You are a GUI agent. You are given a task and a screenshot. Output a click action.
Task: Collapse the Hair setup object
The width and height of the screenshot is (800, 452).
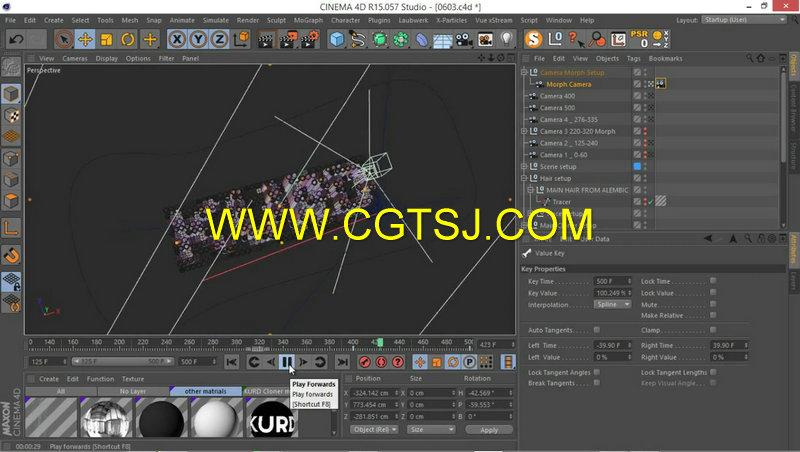pyautogui.click(x=524, y=178)
